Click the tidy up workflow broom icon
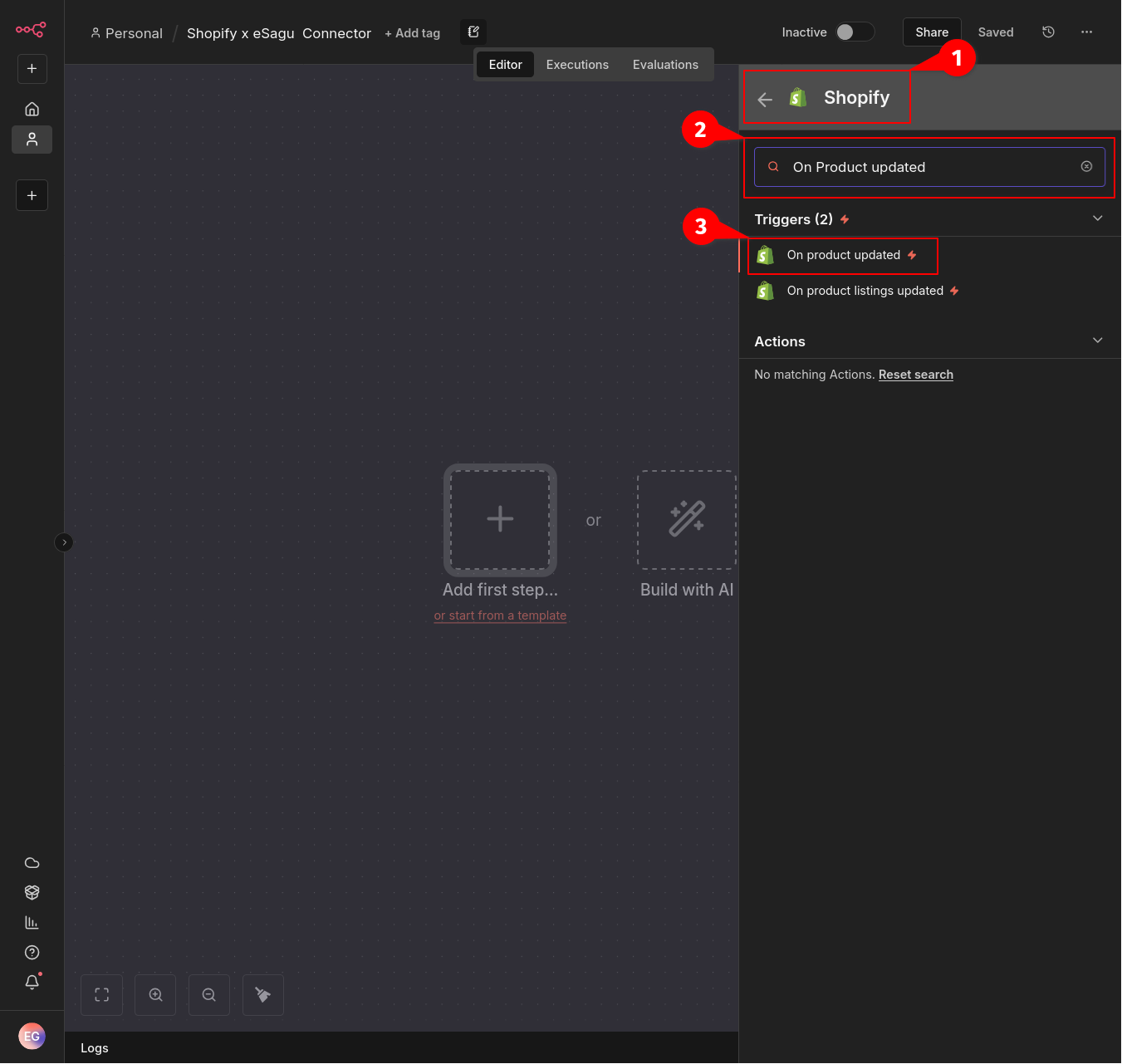 (263, 995)
